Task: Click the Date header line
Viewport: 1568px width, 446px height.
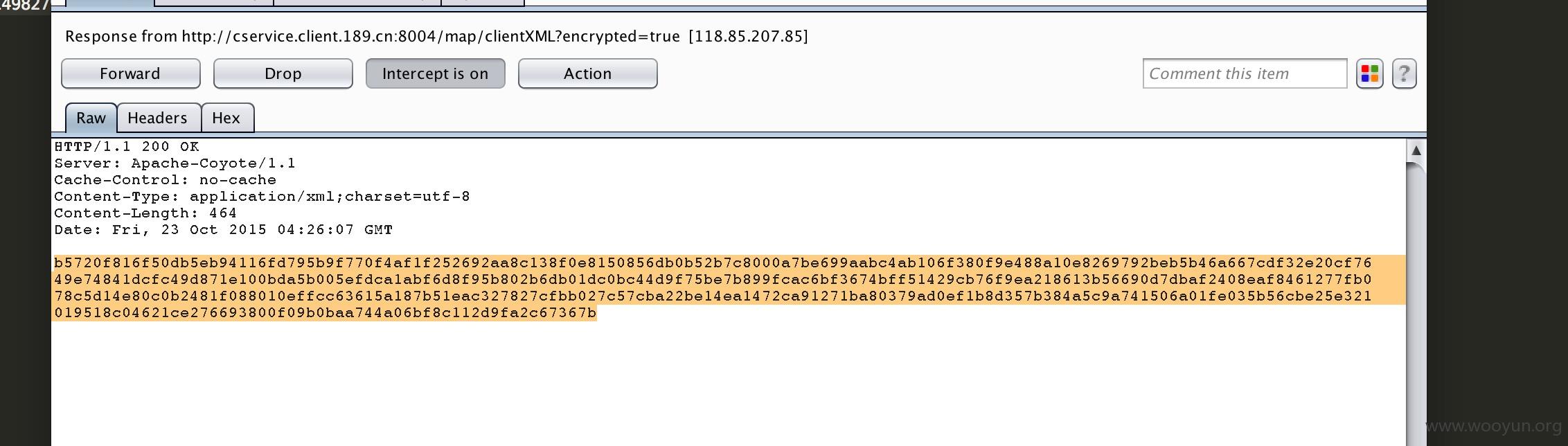Action: [x=223, y=230]
